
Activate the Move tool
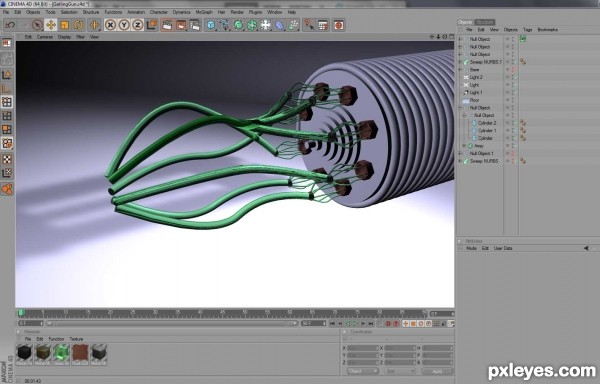[x=51, y=25]
